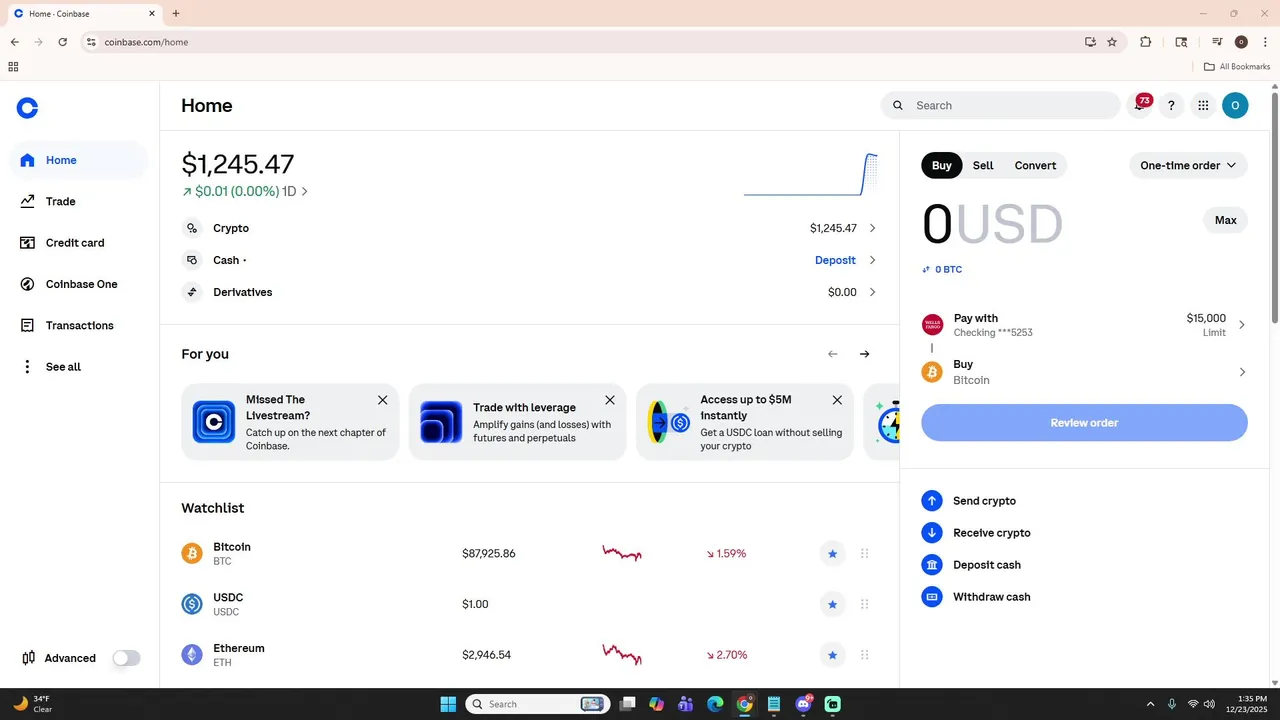Open See all in sidebar
The height and width of the screenshot is (720, 1280).
[79, 367]
